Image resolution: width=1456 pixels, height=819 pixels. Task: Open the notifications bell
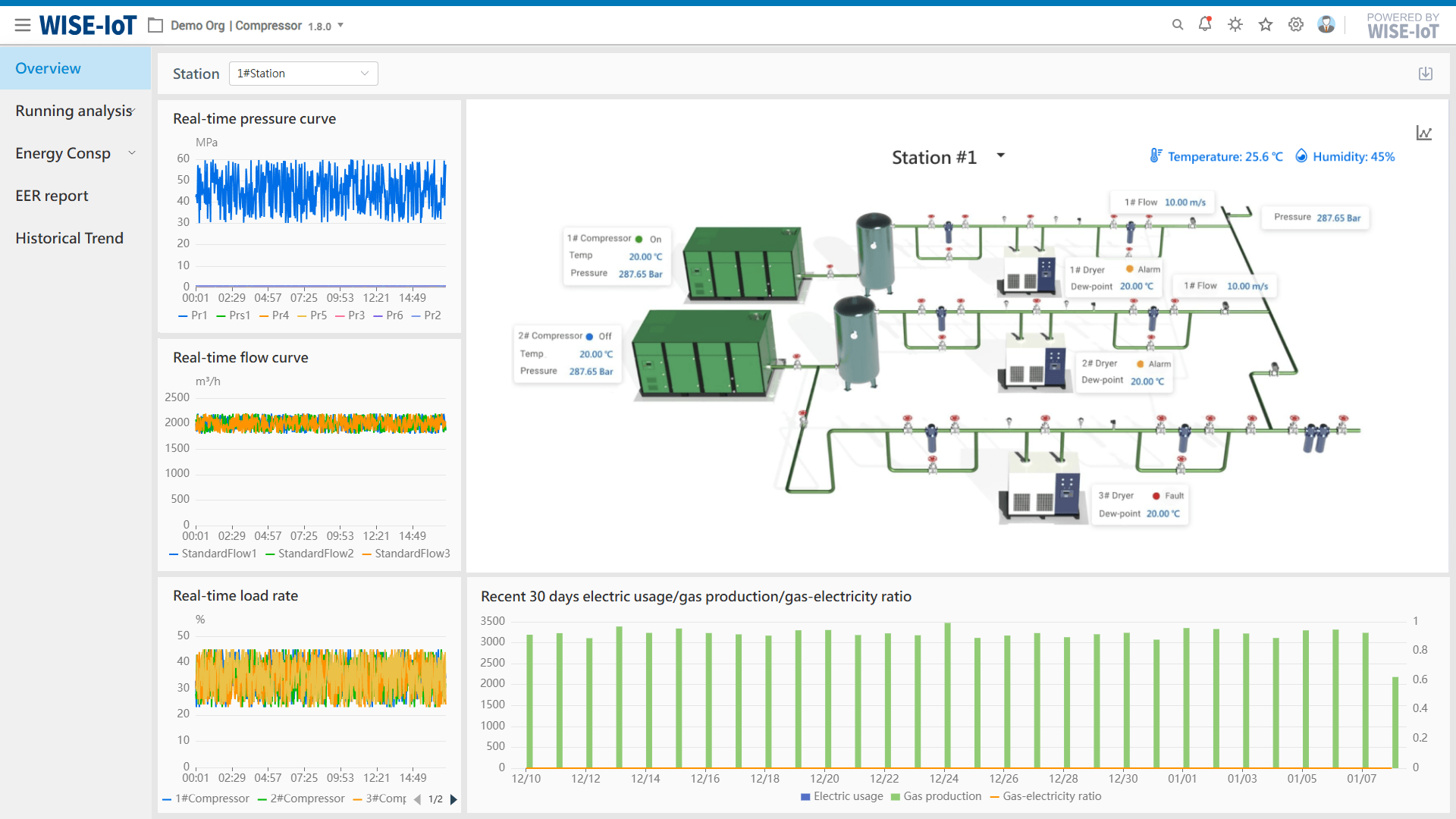click(x=1205, y=24)
